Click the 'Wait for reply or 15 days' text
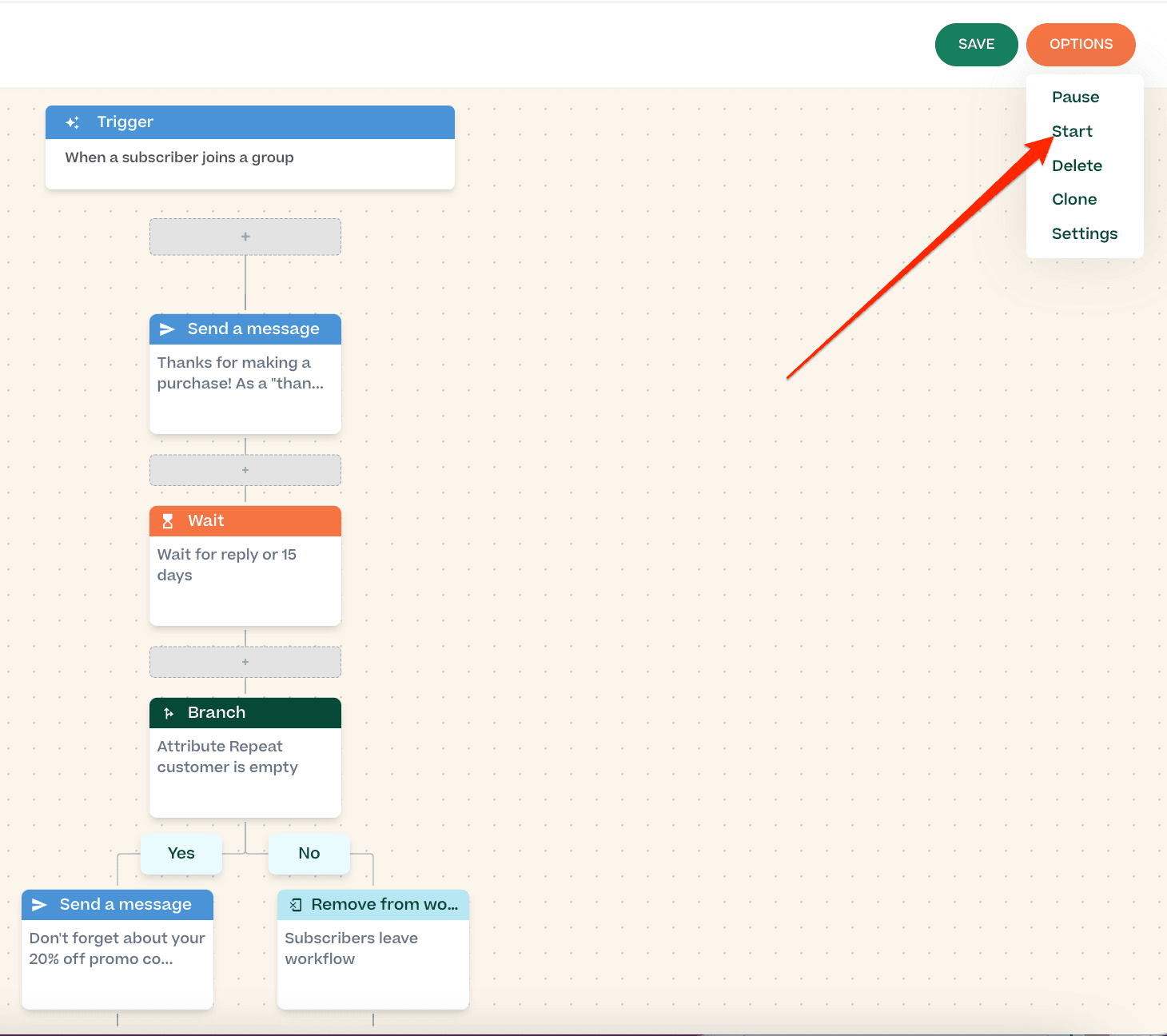Screen dimensions: 1167x1036 [227, 565]
